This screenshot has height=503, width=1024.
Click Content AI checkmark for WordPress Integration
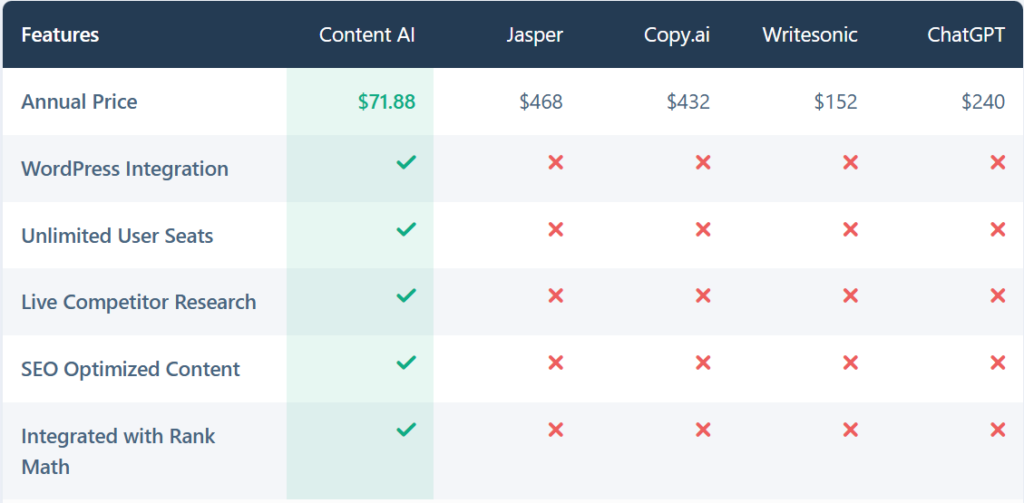point(406,162)
